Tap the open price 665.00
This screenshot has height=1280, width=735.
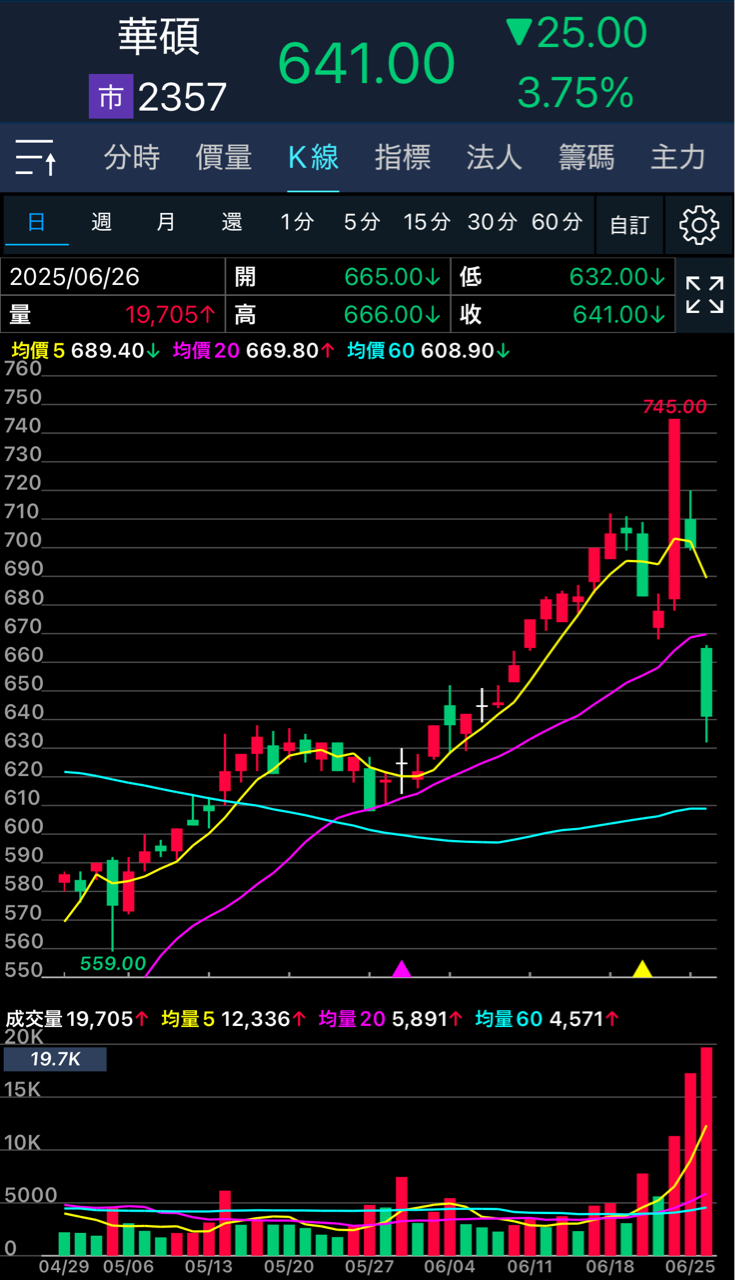[391, 277]
